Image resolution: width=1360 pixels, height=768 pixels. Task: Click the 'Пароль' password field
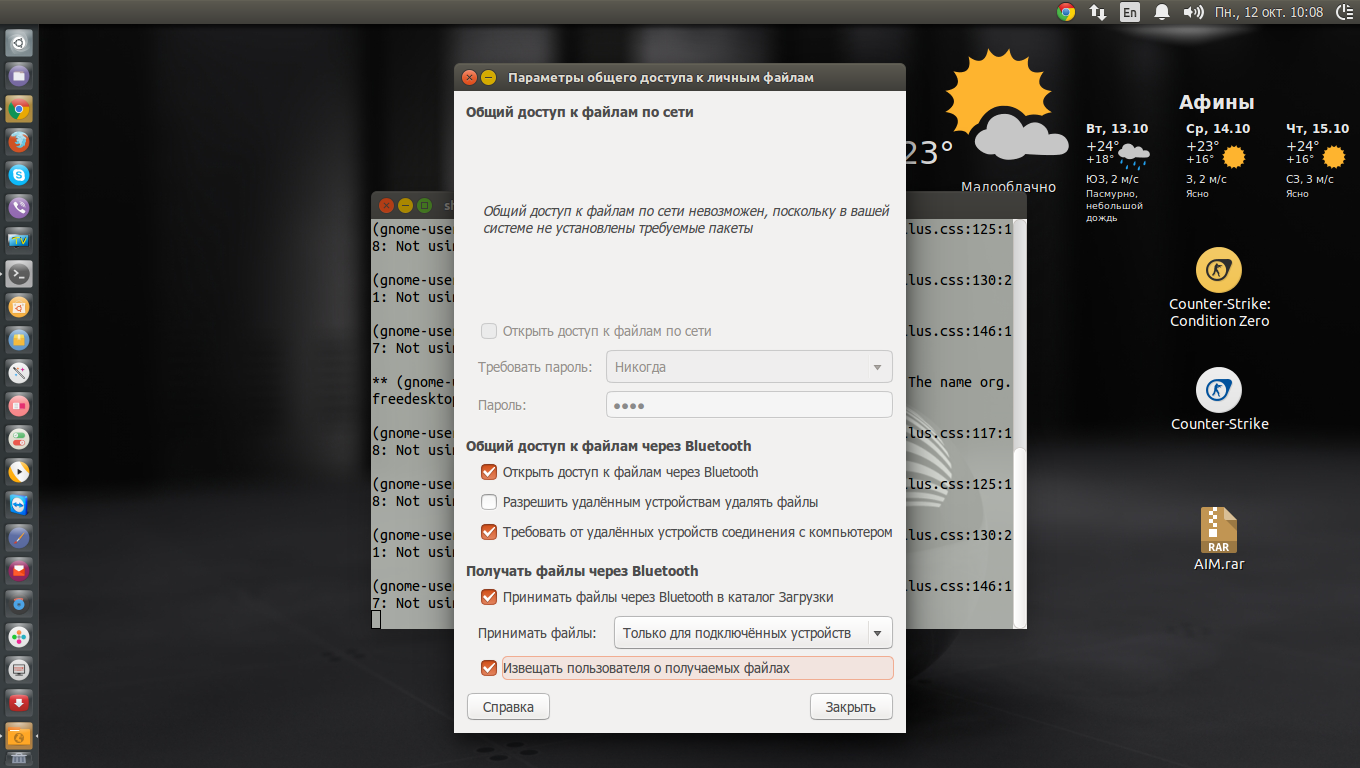pos(749,405)
